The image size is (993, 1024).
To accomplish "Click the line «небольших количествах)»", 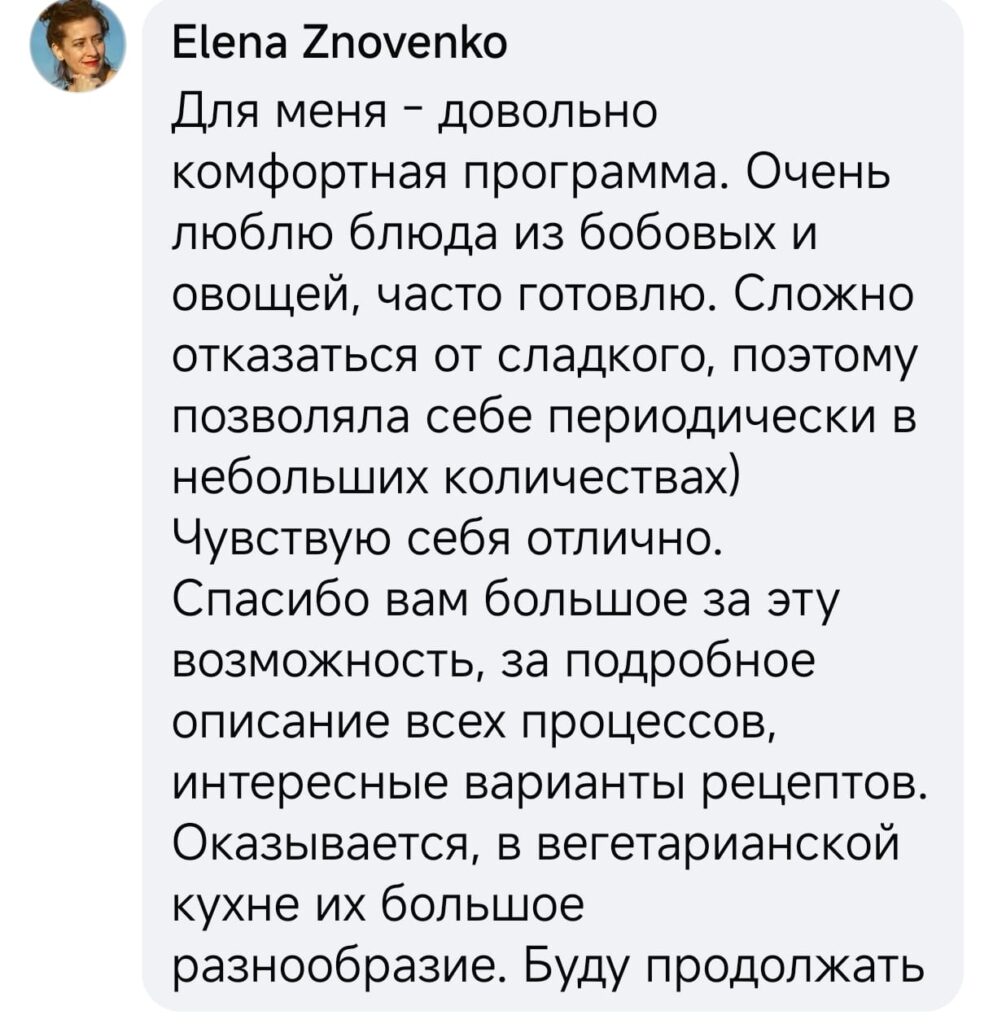I will [x=456, y=479].
